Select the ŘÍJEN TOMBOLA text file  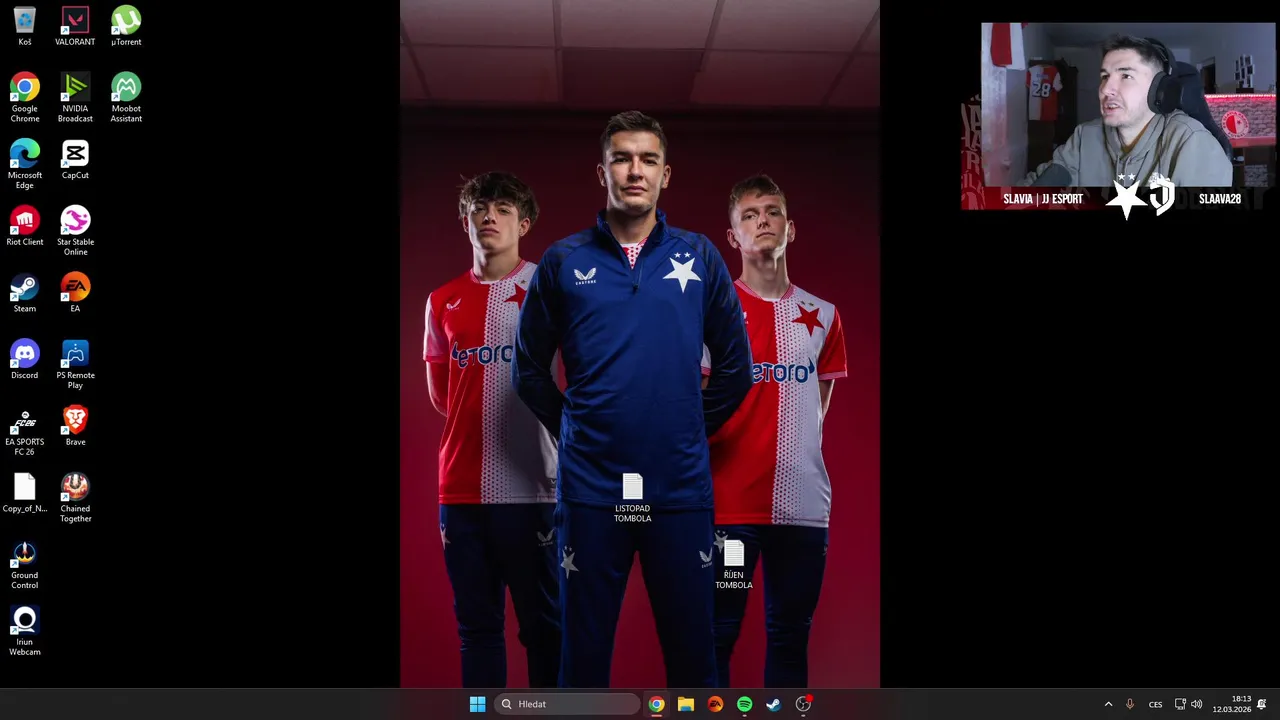[734, 565]
